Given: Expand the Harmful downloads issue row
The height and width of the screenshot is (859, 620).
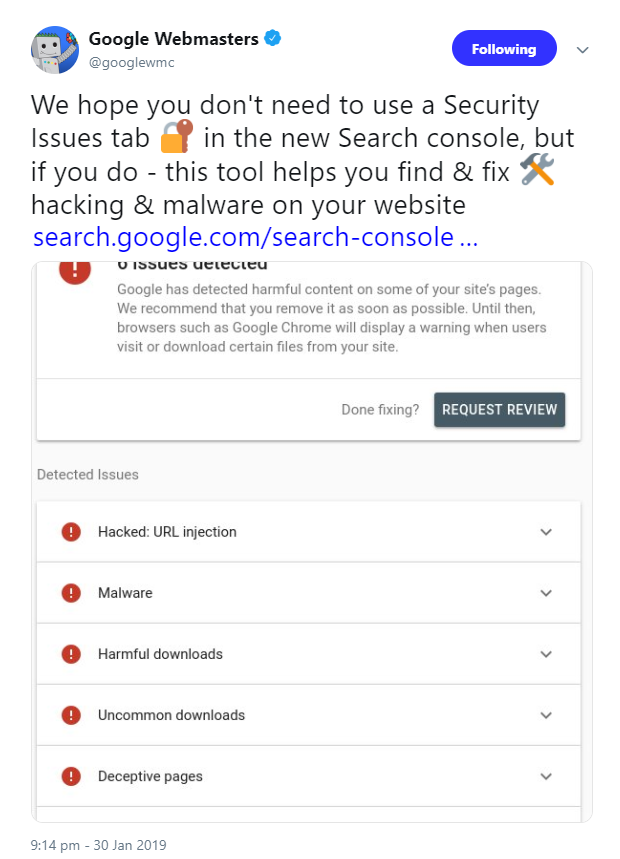Looking at the screenshot, I should (x=546, y=653).
